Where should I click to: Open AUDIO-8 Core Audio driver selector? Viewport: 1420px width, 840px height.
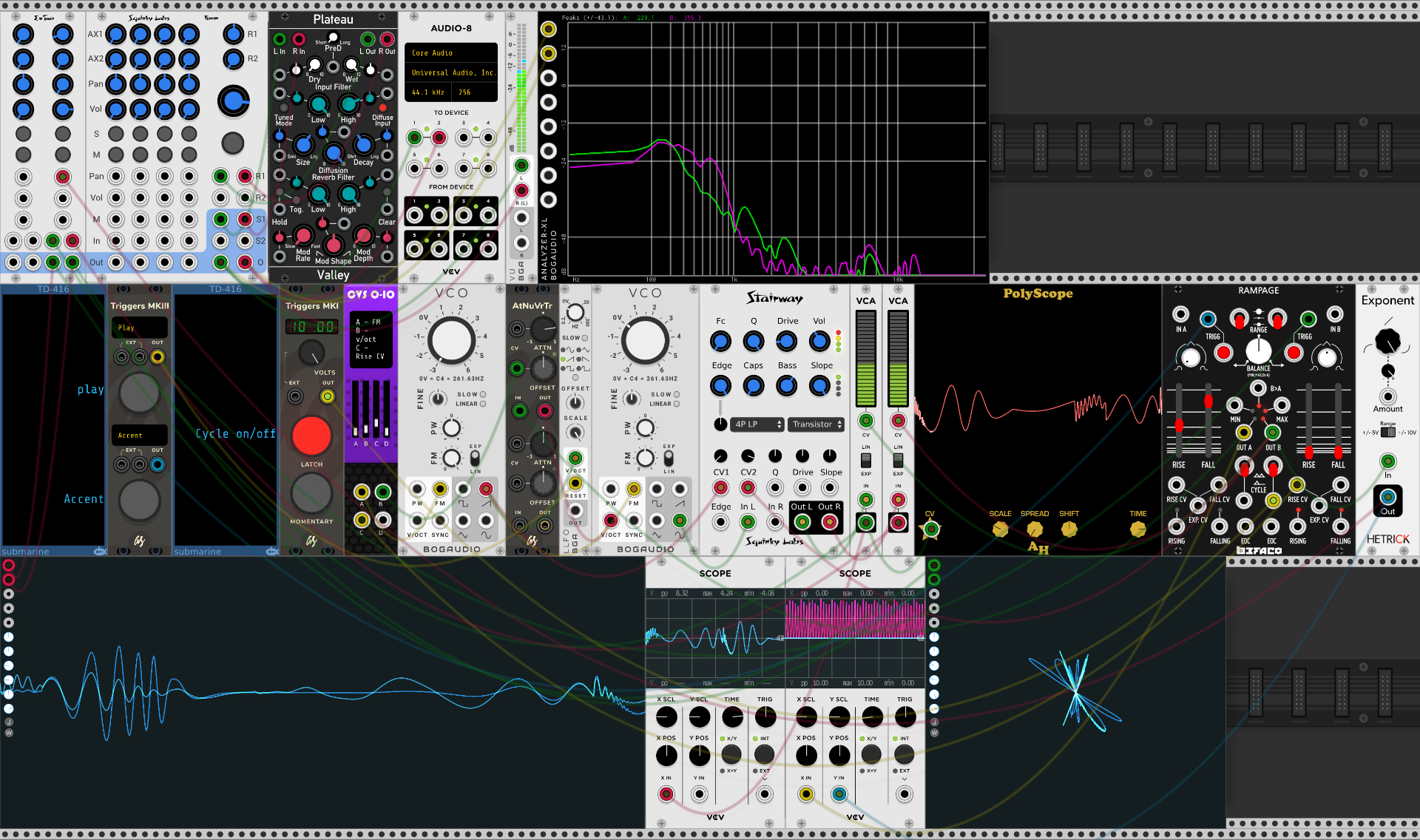pyautogui.click(x=451, y=53)
